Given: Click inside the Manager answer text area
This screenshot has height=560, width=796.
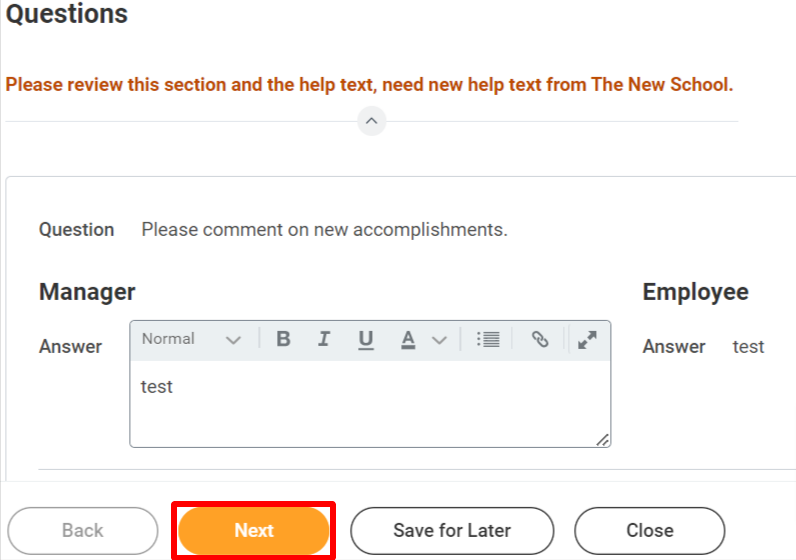Looking at the screenshot, I should (x=370, y=404).
